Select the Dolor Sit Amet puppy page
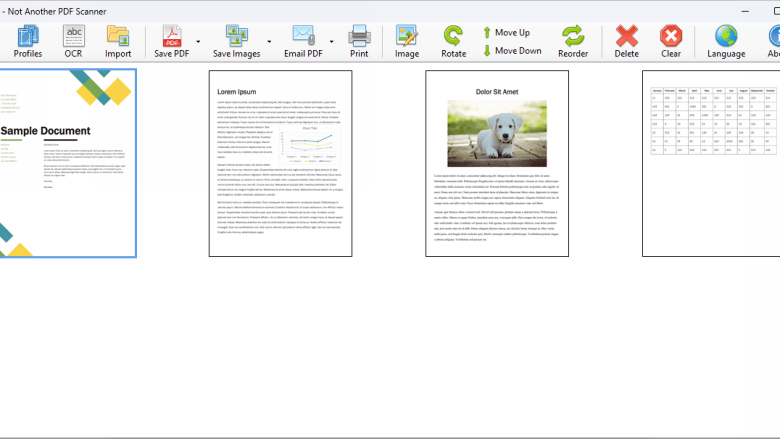The width and height of the screenshot is (780, 439). [497, 164]
